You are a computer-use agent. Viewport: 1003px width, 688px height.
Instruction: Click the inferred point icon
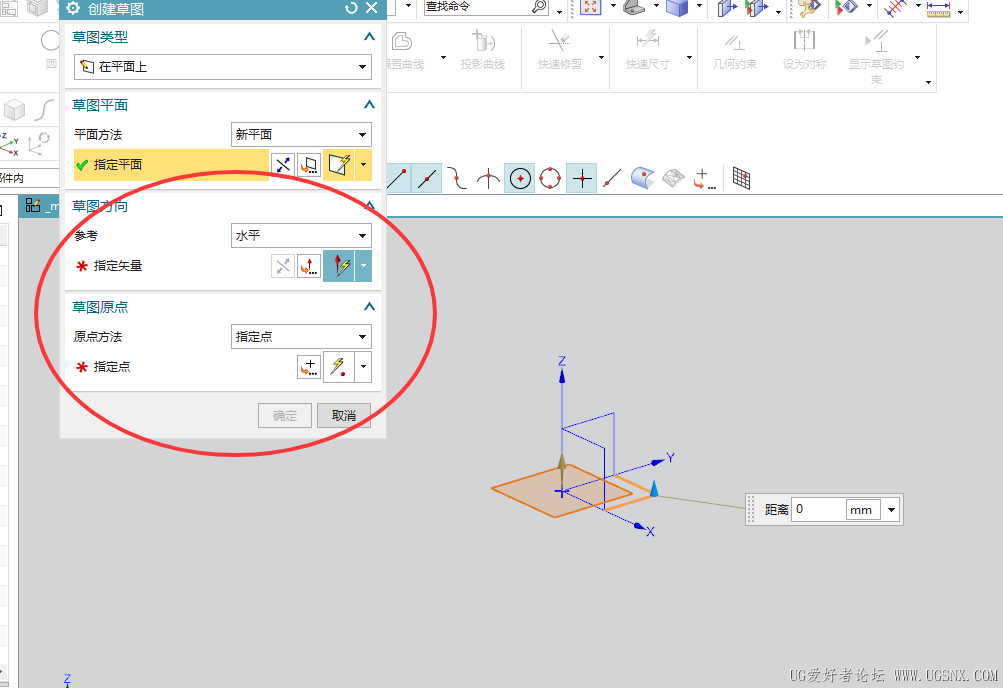pos(339,367)
